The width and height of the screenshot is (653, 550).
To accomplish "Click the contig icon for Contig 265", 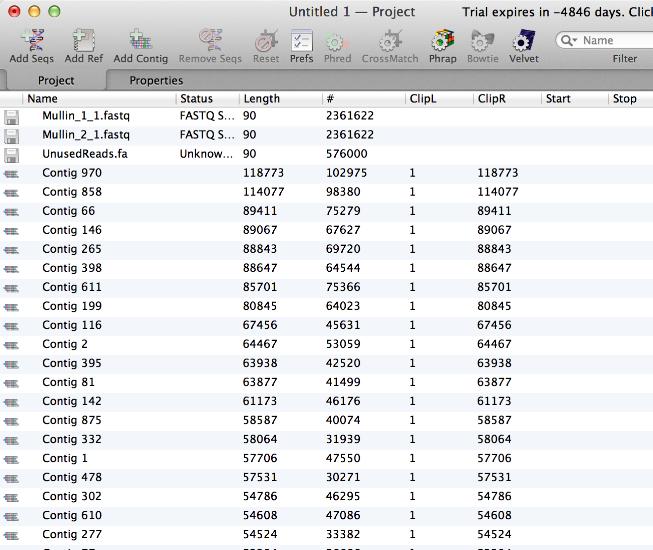I will (x=12, y=251).
